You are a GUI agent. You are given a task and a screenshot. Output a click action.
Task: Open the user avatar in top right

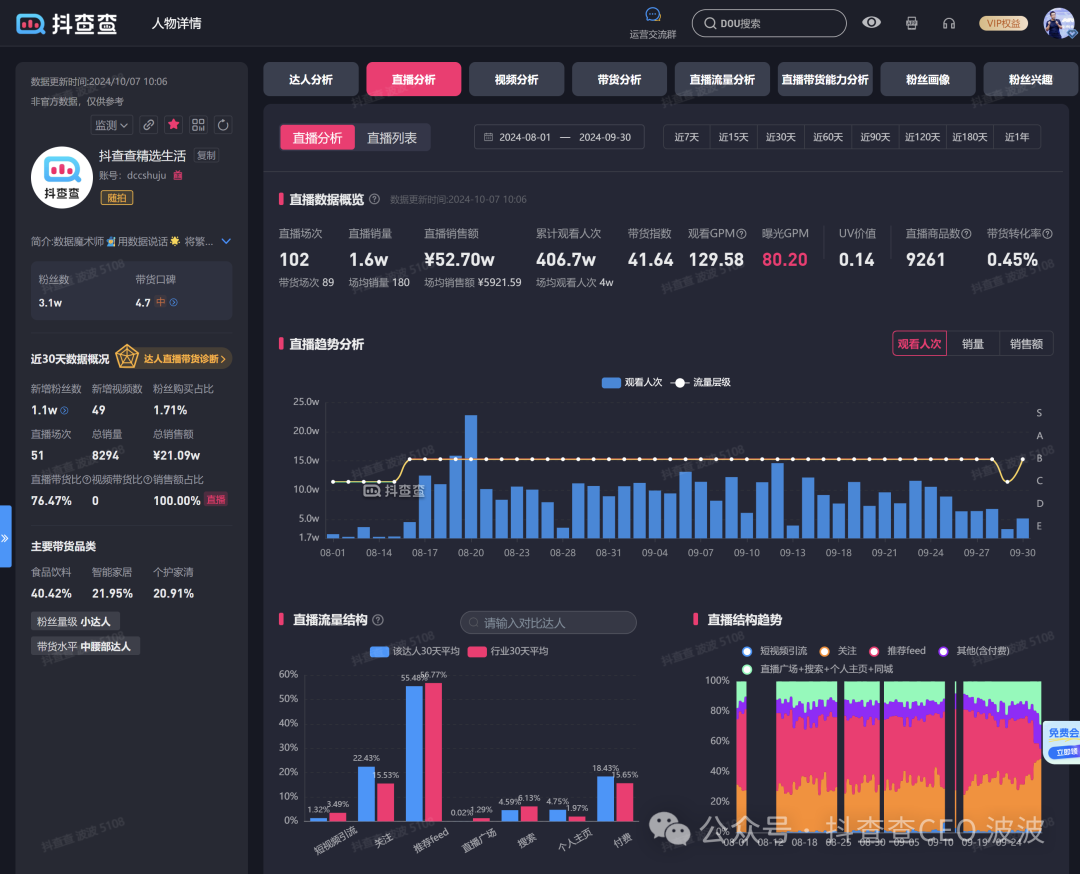[x=1059, y=23]
